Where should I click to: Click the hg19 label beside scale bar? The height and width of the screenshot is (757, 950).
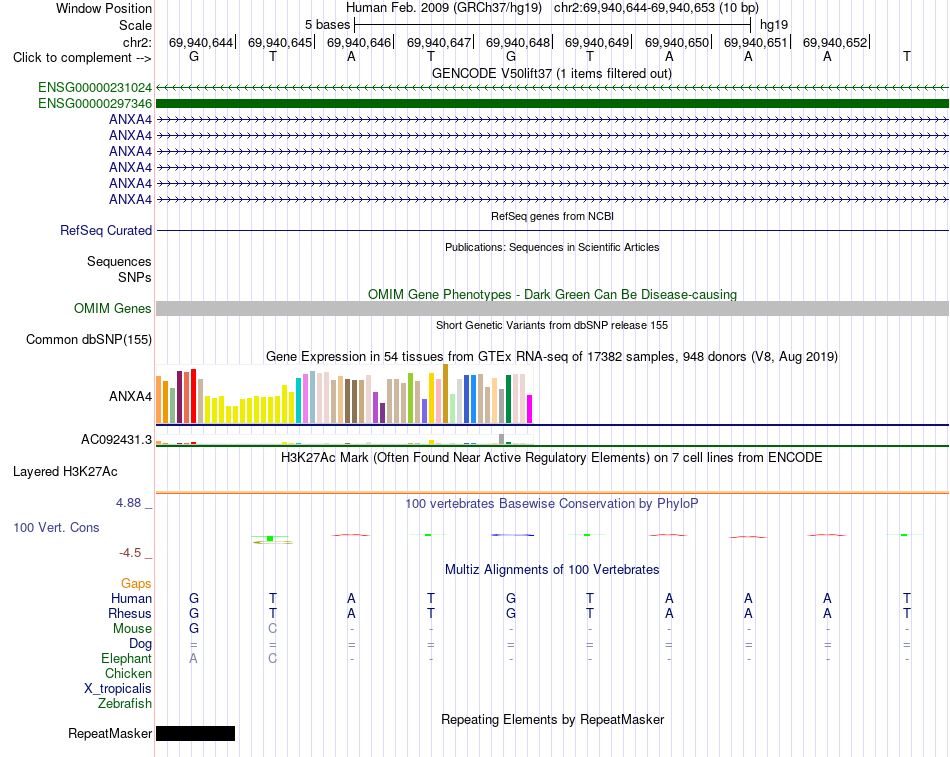pyautogui.click(x=774, y=25)
